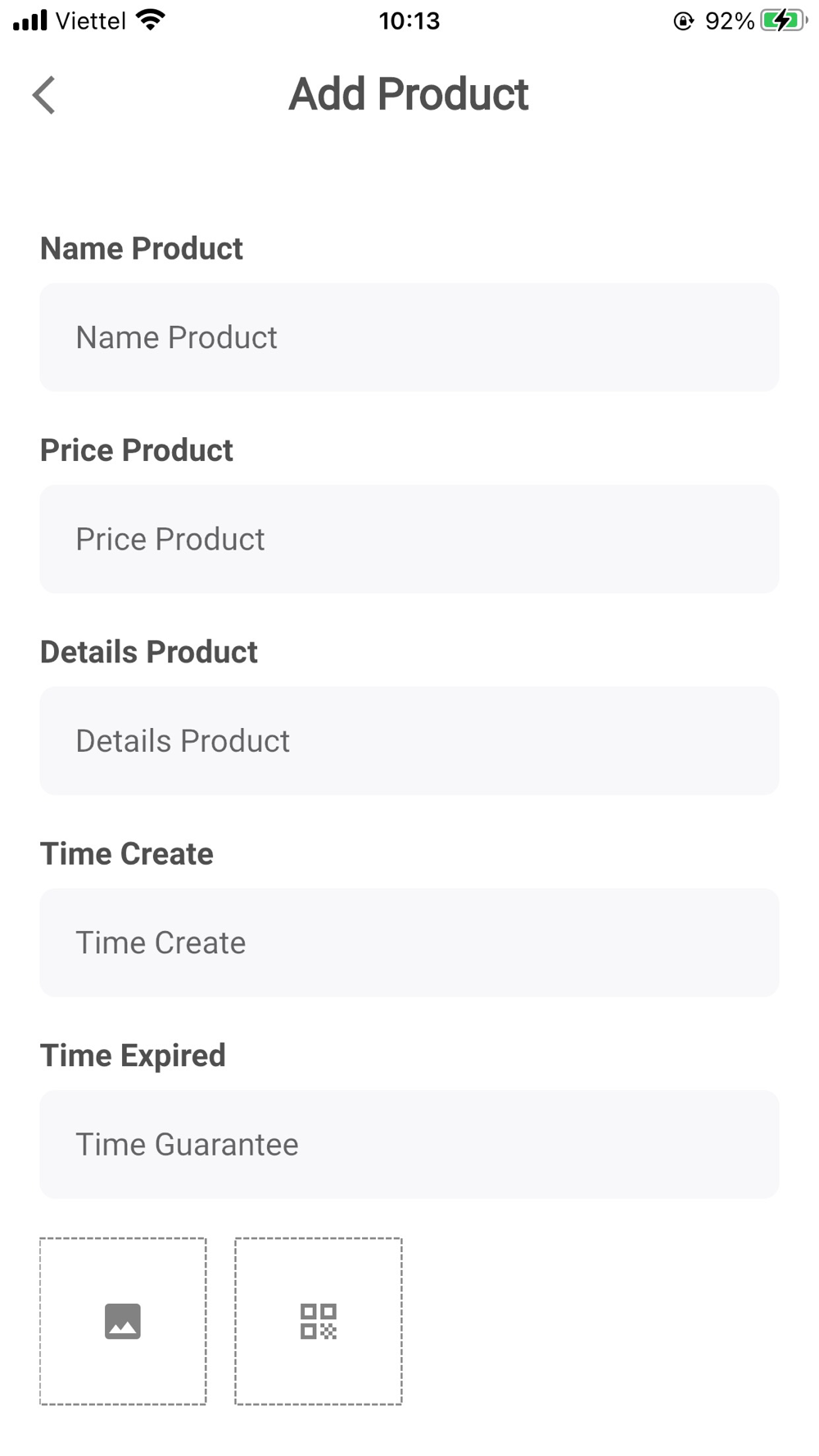Tap the back arrow beside Add Product

(x=44, y=95)
